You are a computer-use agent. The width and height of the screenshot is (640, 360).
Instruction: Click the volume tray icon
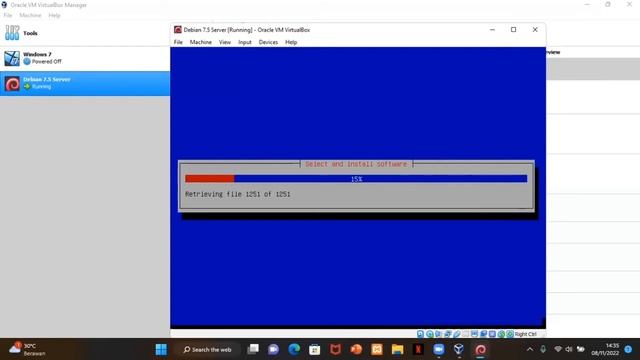point(569,349)
